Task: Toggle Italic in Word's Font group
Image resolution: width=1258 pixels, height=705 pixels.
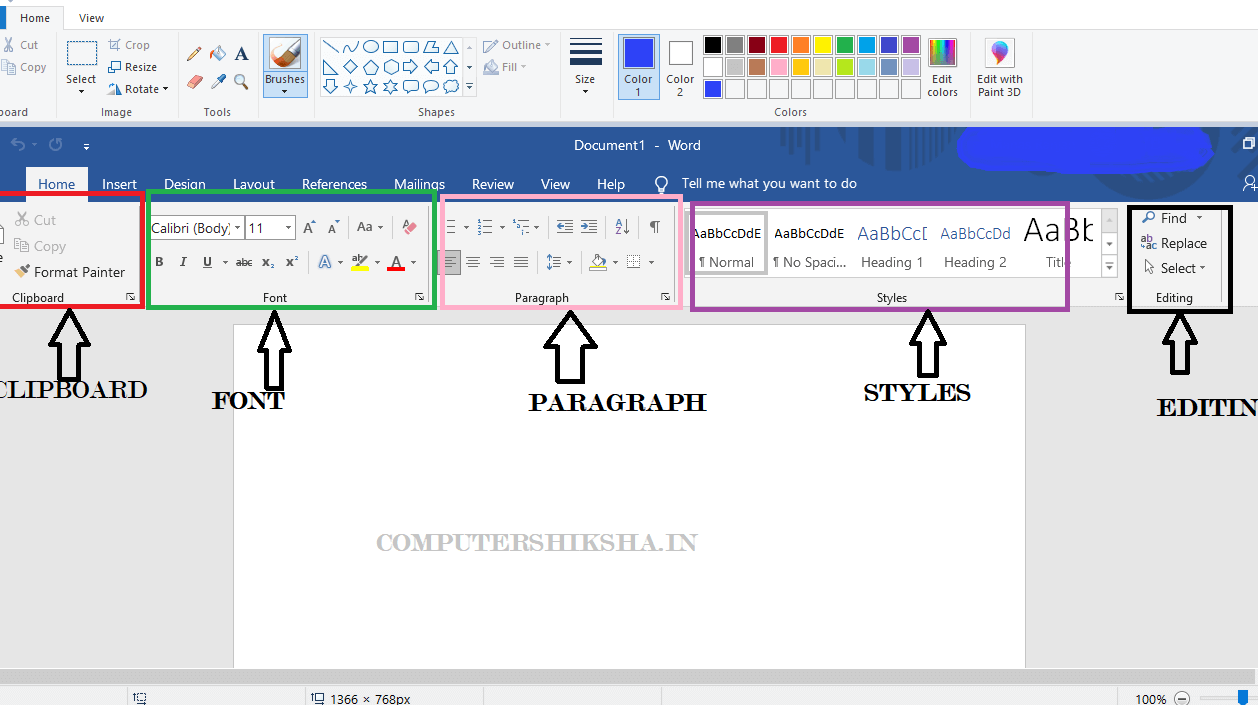Action: [183, 262]
